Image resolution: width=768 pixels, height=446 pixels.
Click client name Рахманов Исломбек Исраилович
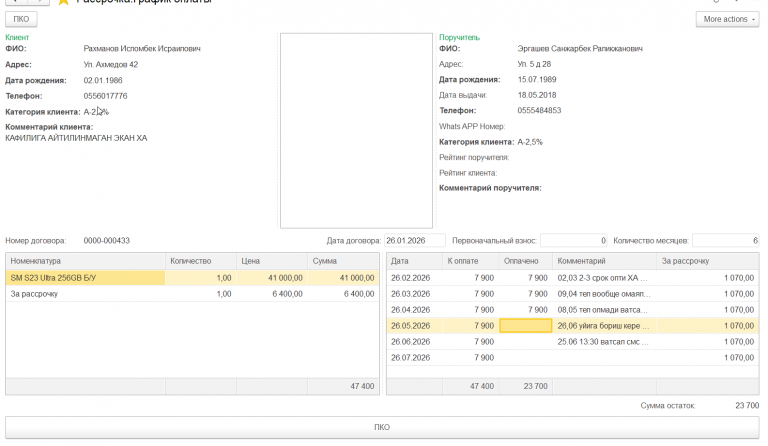coord(142,48)
